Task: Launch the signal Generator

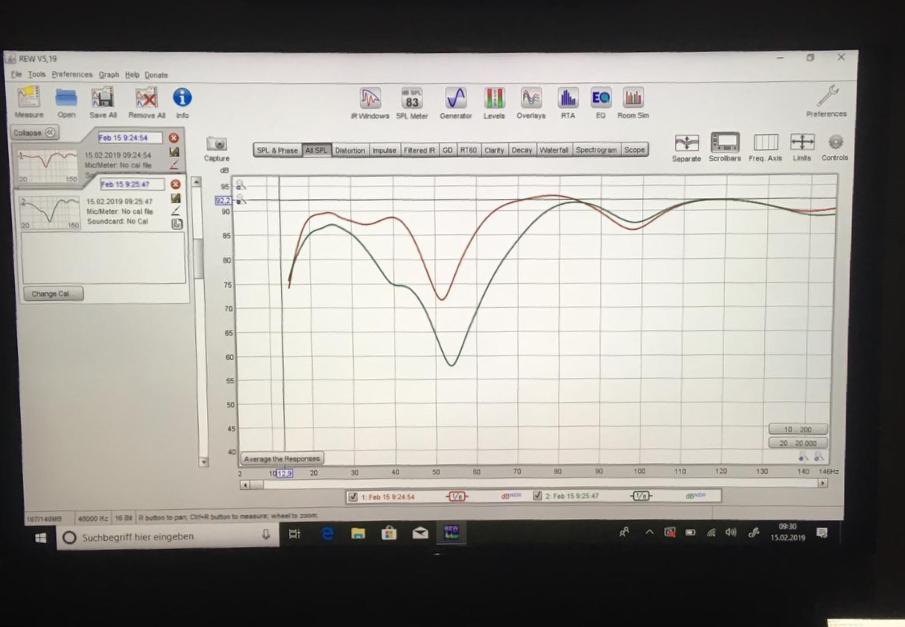Action: pyautogui.click(x=455, y=99)
